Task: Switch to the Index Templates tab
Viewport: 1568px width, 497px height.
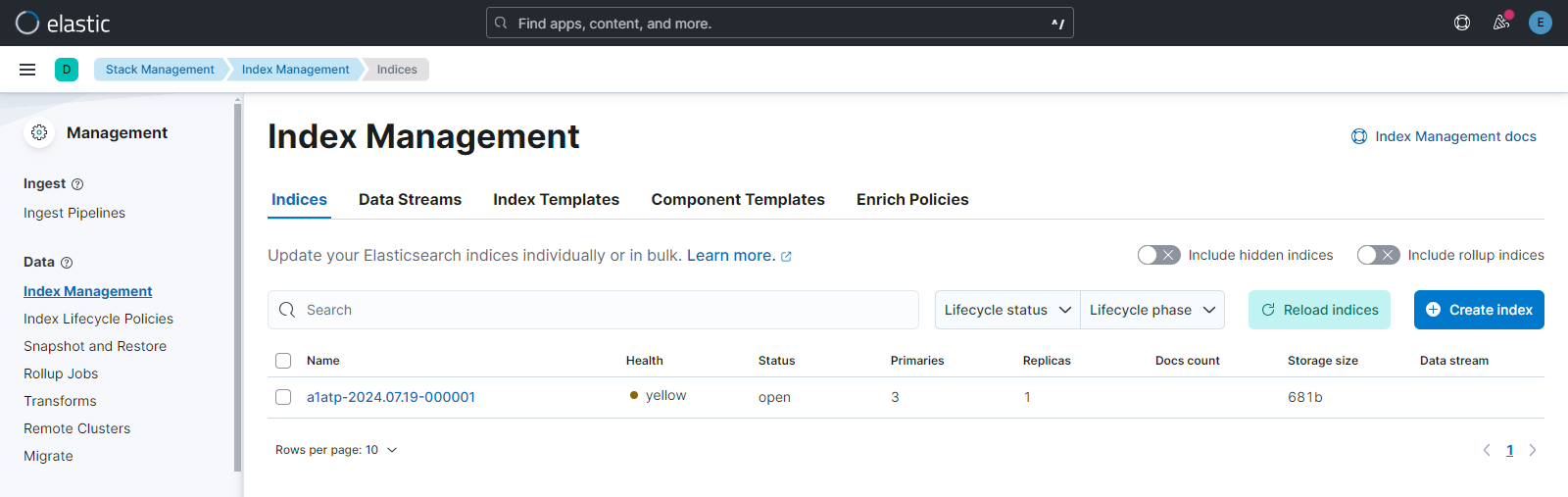Action: point(556,200)
